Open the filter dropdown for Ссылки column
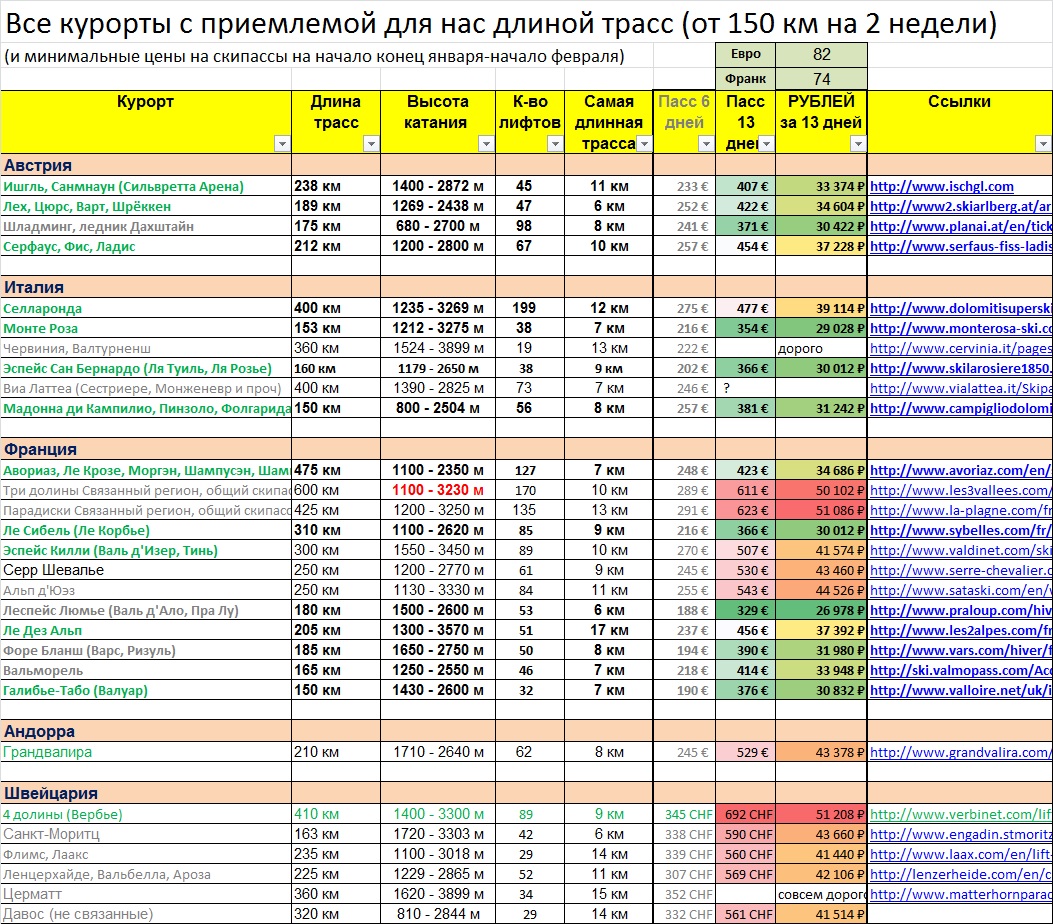Image resolution: width=1053 pixels, height=924 pixels. click(1043, 144)
